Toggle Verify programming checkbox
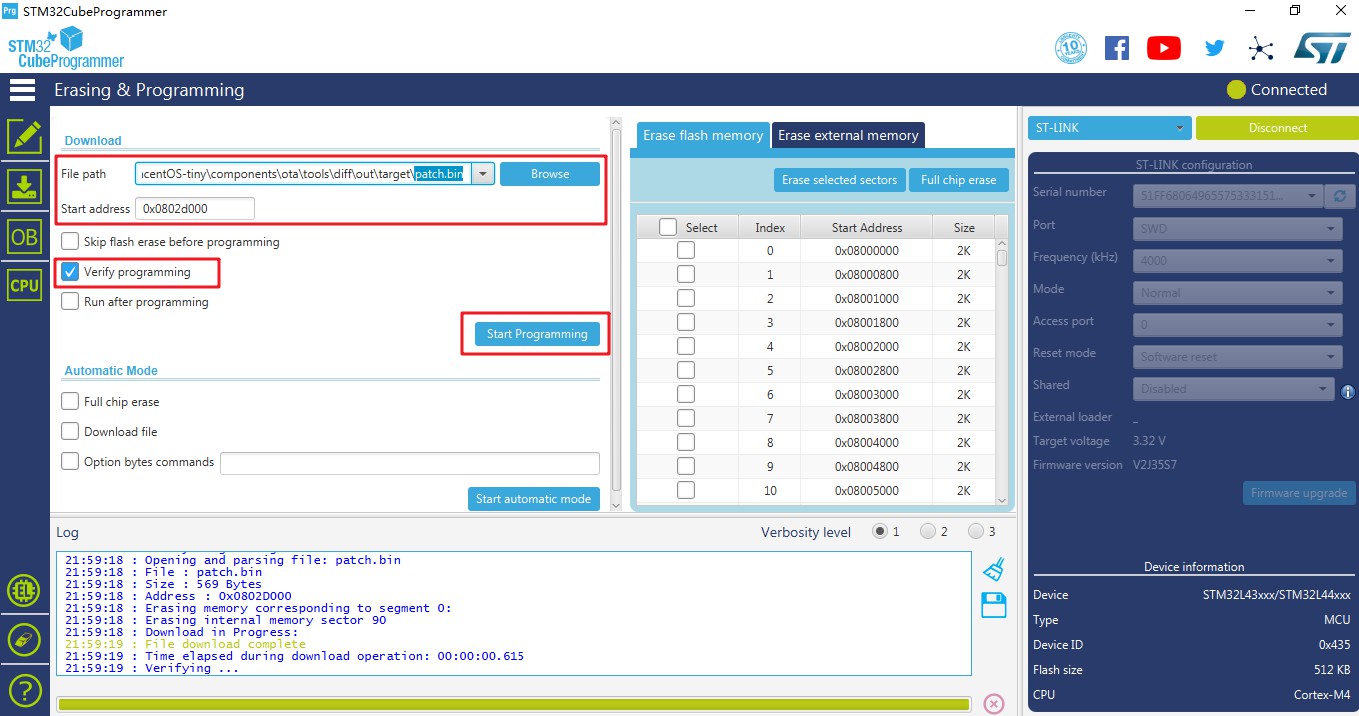 [x=70, y=272]
